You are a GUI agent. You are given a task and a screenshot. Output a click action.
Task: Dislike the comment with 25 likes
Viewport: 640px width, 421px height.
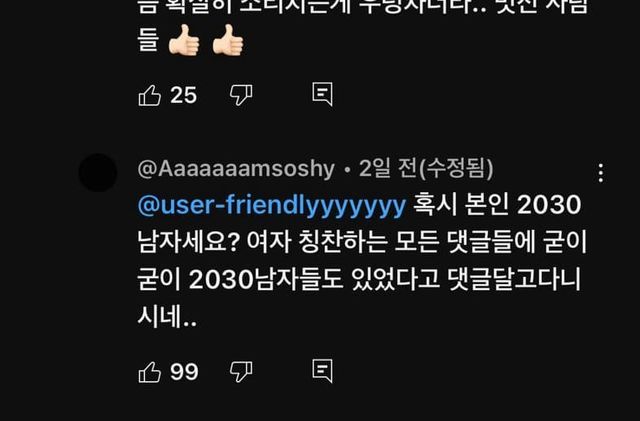[241, 95]
